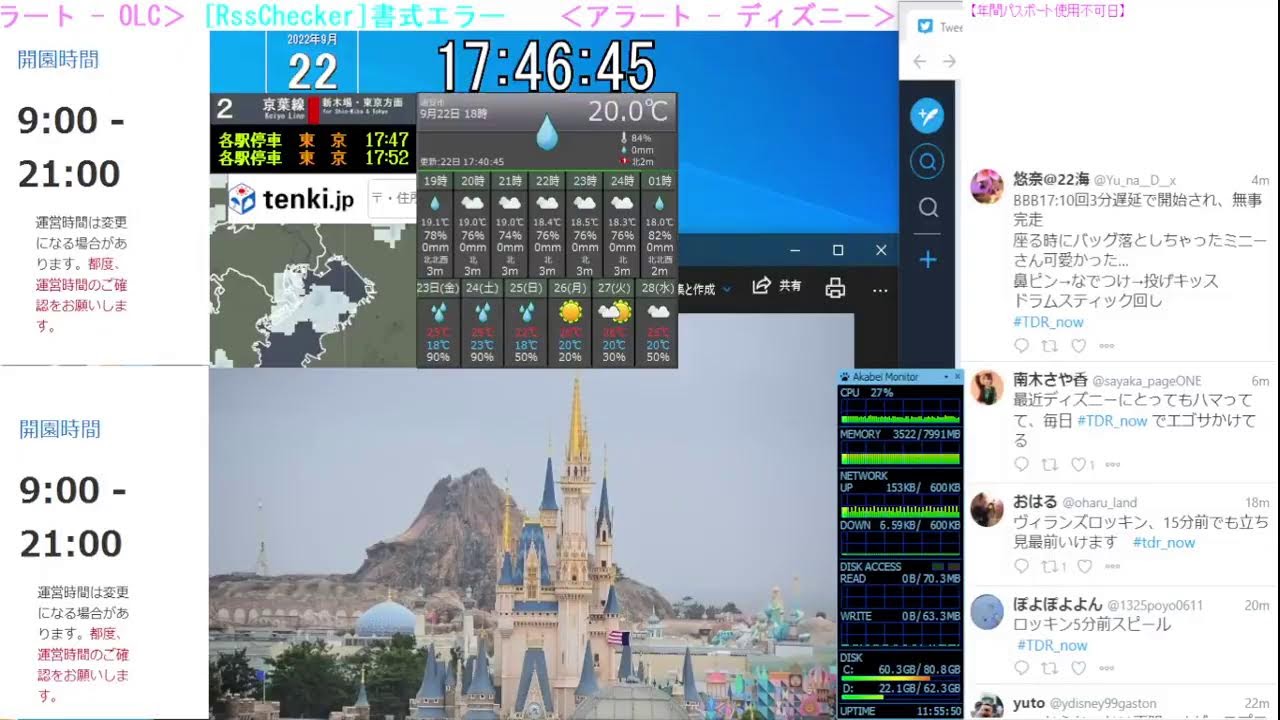Focus the tenki.jp address search field

point(392,199)
